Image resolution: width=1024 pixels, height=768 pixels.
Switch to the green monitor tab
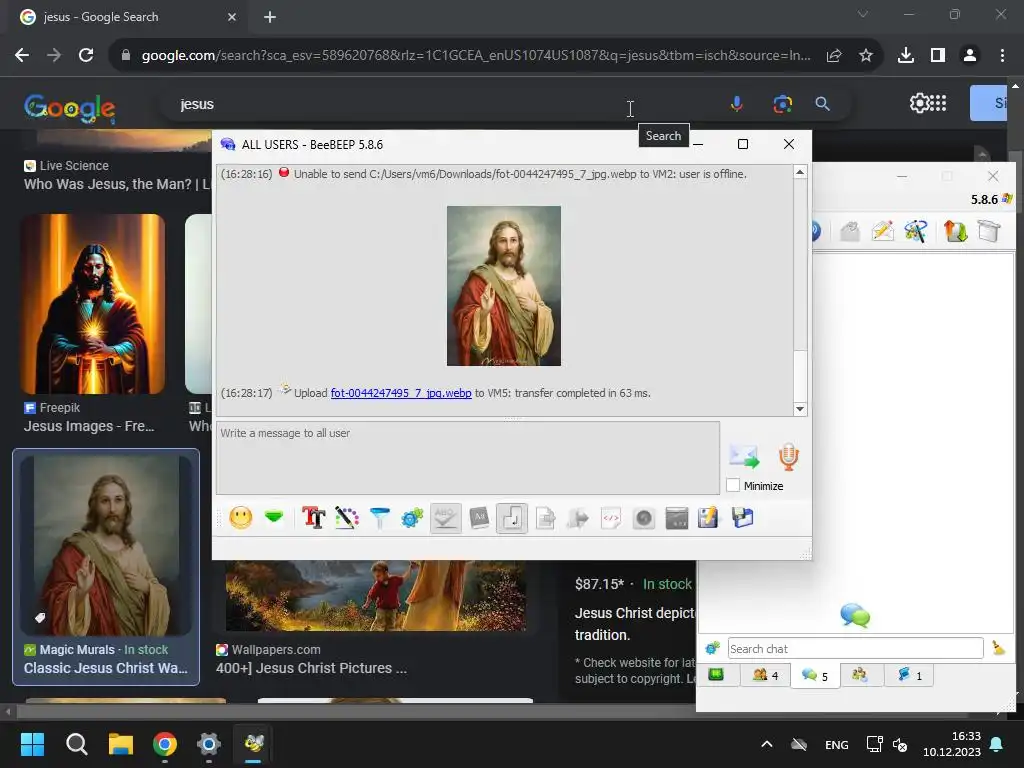coord(717,675)
